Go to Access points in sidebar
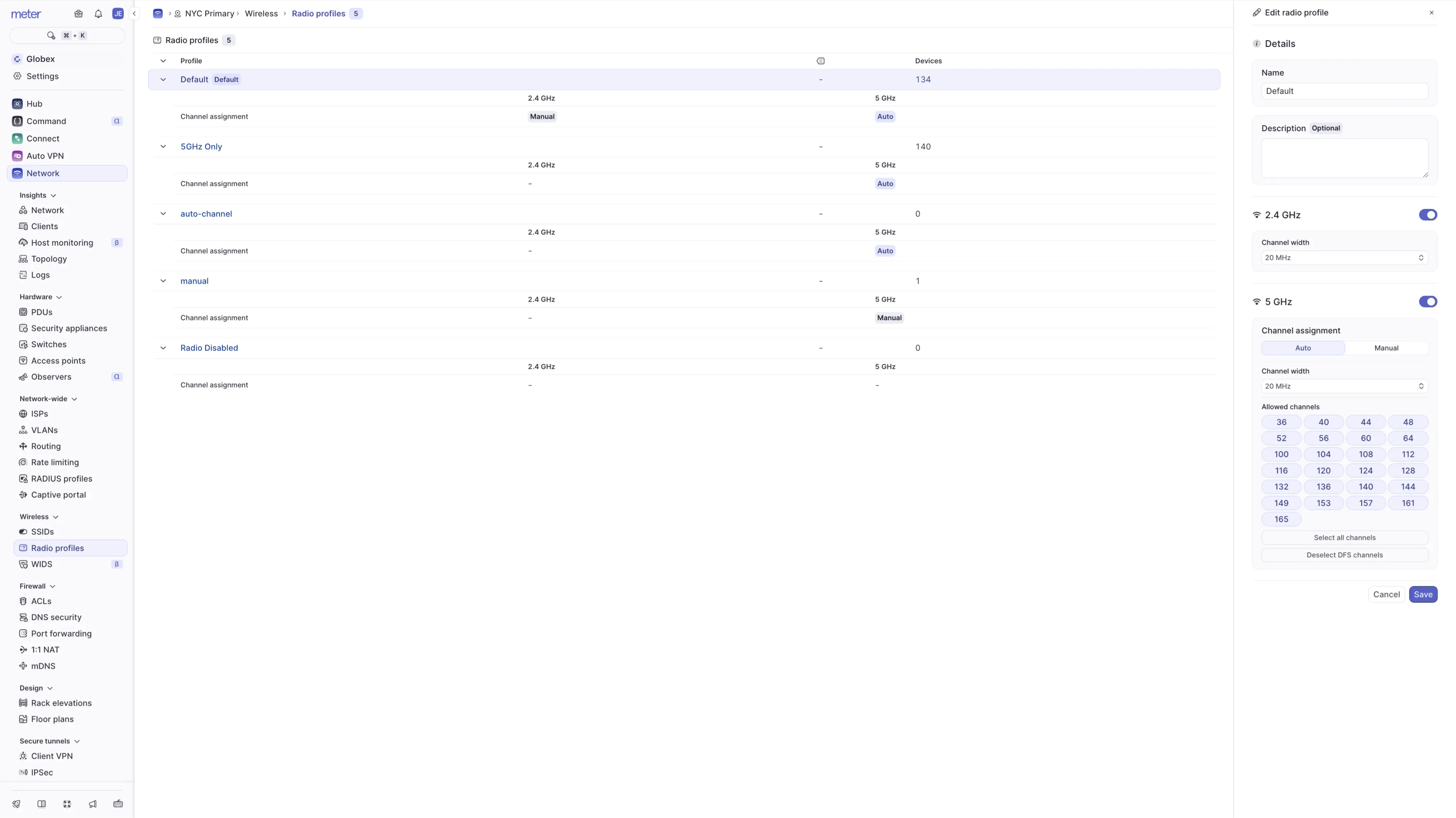 click(x=58, y=360)
